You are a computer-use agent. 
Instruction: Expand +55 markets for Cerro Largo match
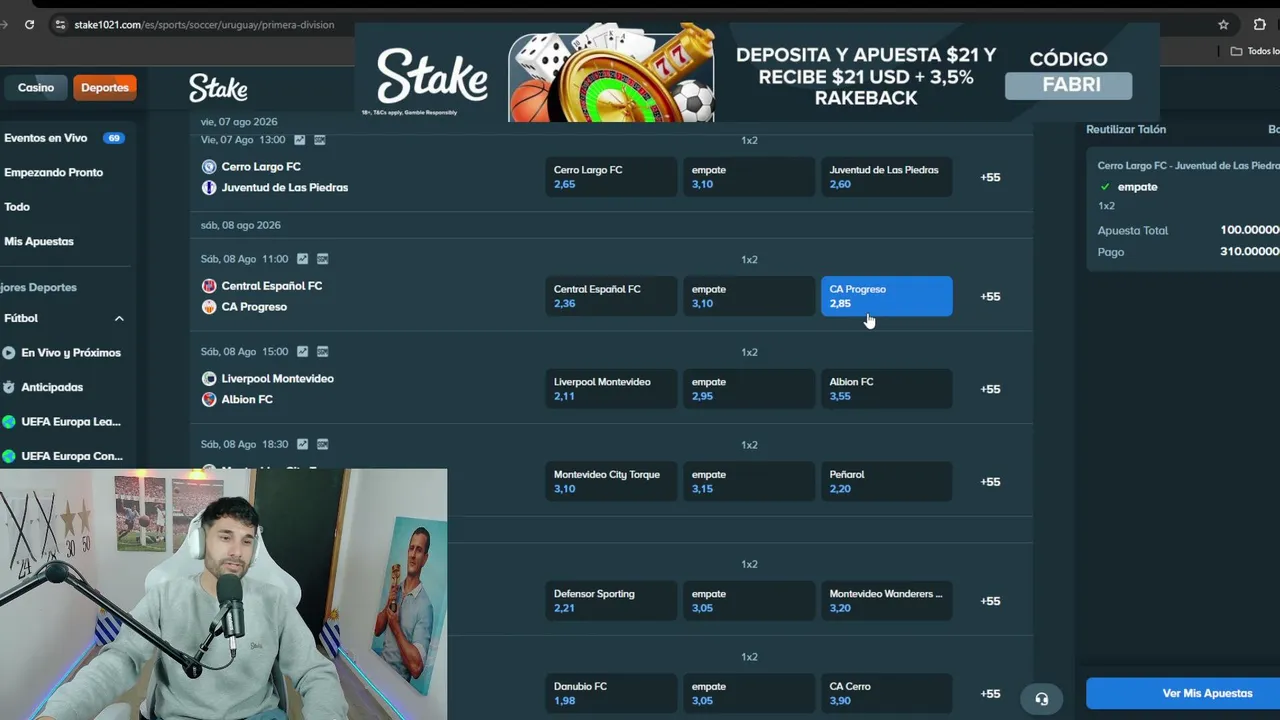click(x=990, y=177)
